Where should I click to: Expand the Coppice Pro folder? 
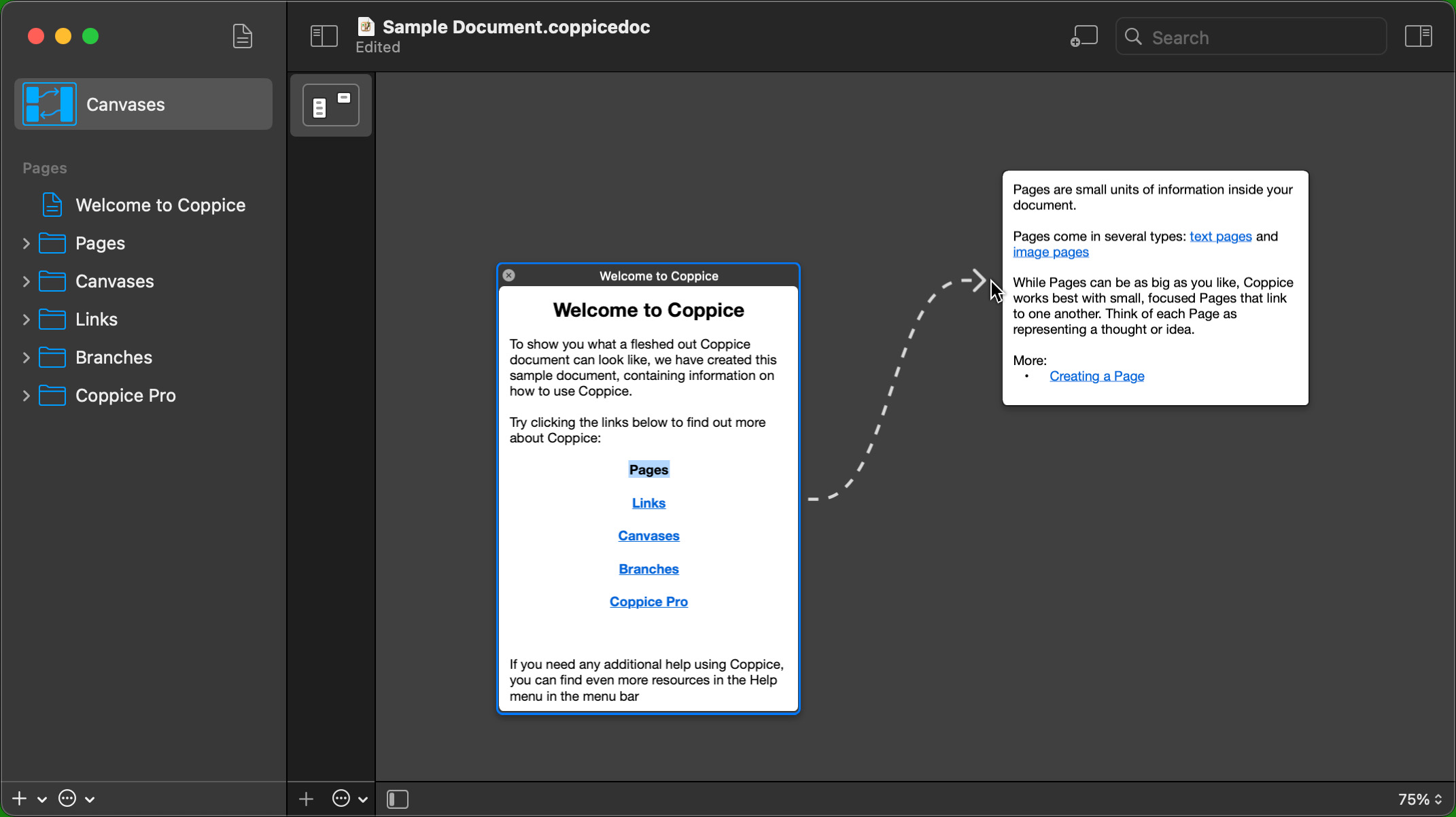coord(27,396)
